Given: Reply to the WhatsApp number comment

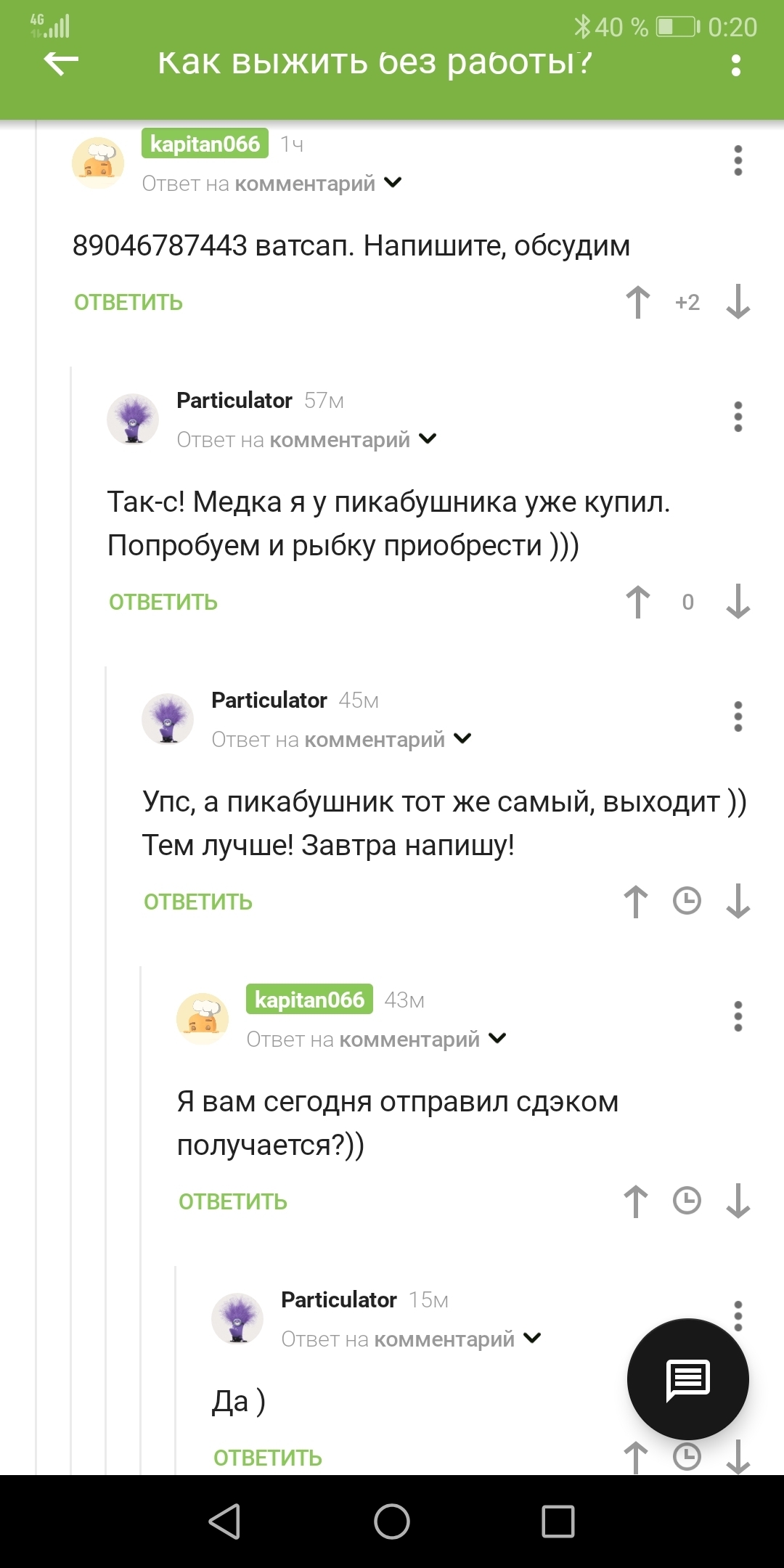Looking at the screenshot, I should (x=128, y=303).
